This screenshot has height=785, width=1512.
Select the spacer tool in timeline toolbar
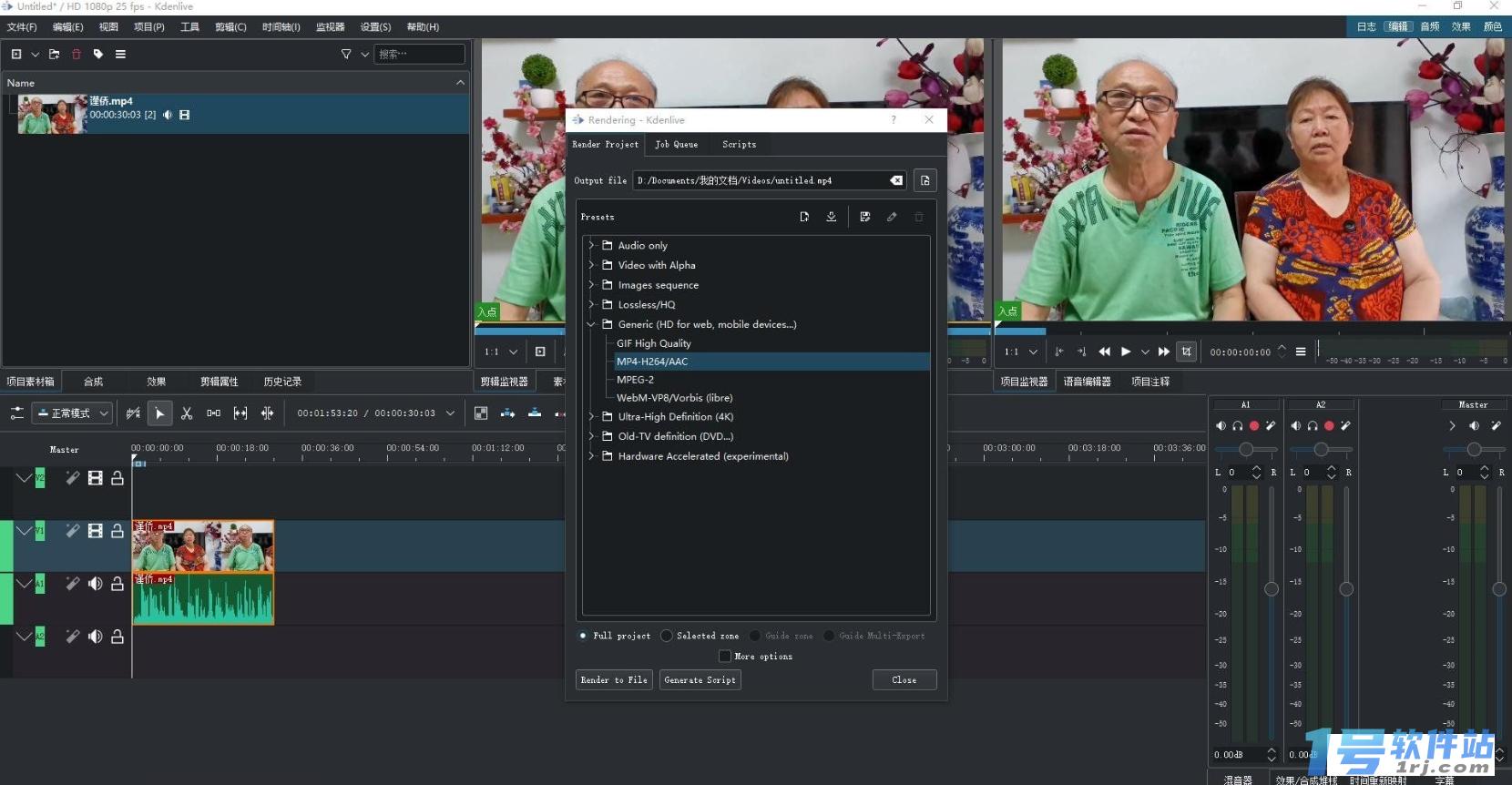[213, 413]
